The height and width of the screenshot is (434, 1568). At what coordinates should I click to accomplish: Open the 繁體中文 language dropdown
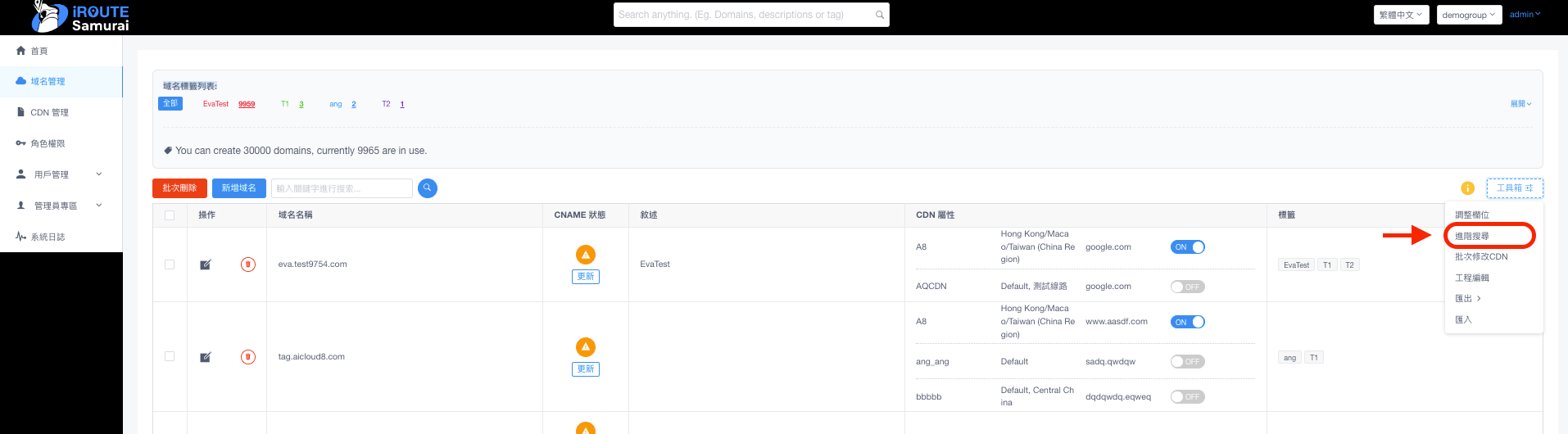(x=1401, y=15)
